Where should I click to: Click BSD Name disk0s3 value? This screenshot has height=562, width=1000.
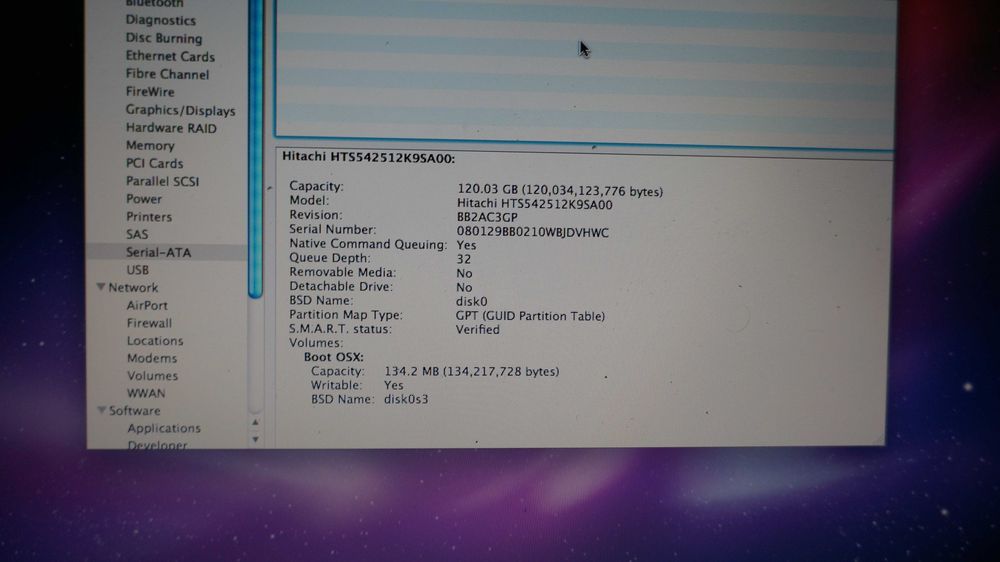(406, 399)
